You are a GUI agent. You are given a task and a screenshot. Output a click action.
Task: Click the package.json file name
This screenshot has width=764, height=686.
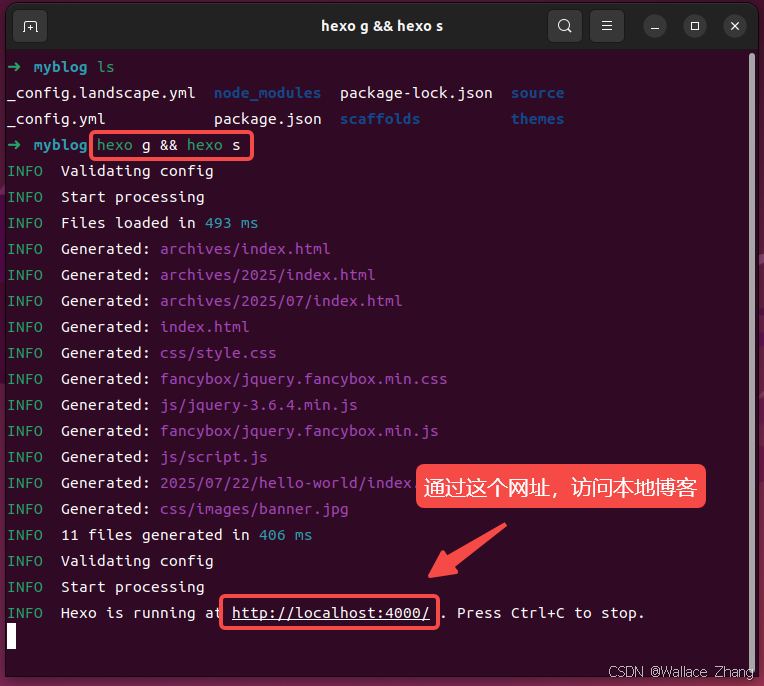pos(267,119)
